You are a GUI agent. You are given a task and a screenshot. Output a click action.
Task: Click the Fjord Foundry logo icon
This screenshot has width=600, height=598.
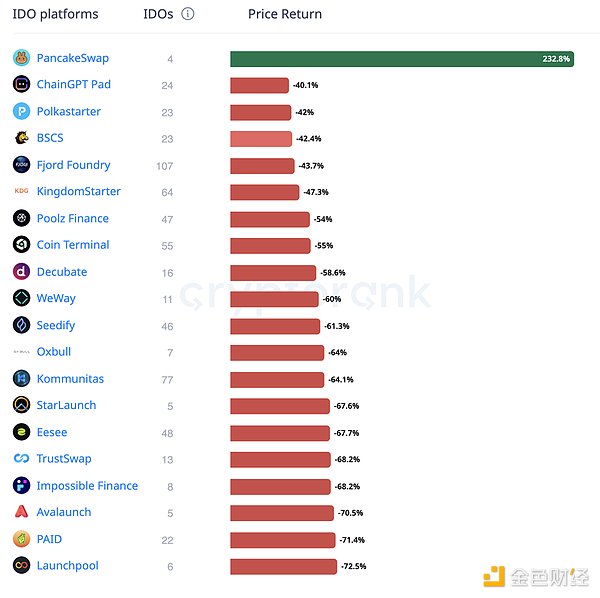tap(22, 165)
